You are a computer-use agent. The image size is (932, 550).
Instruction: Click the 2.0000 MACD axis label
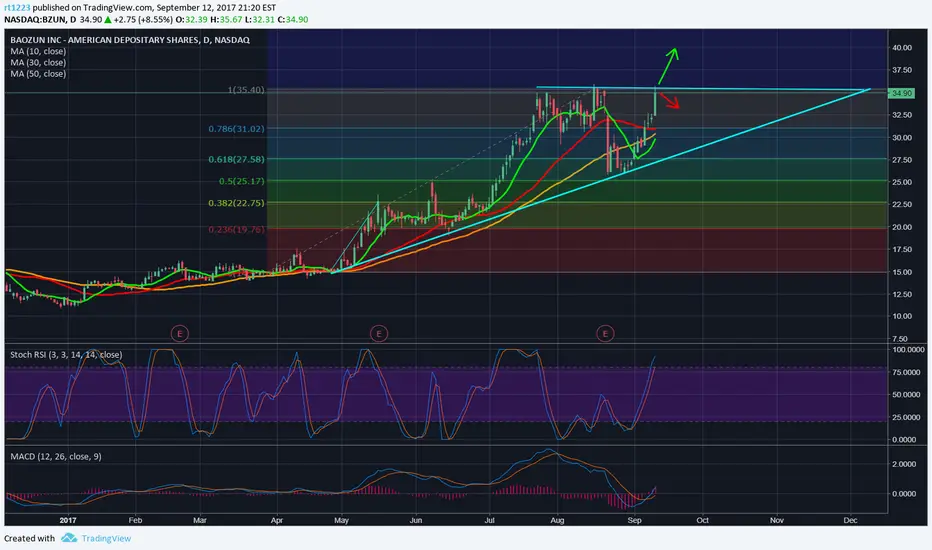pos(906,464)
